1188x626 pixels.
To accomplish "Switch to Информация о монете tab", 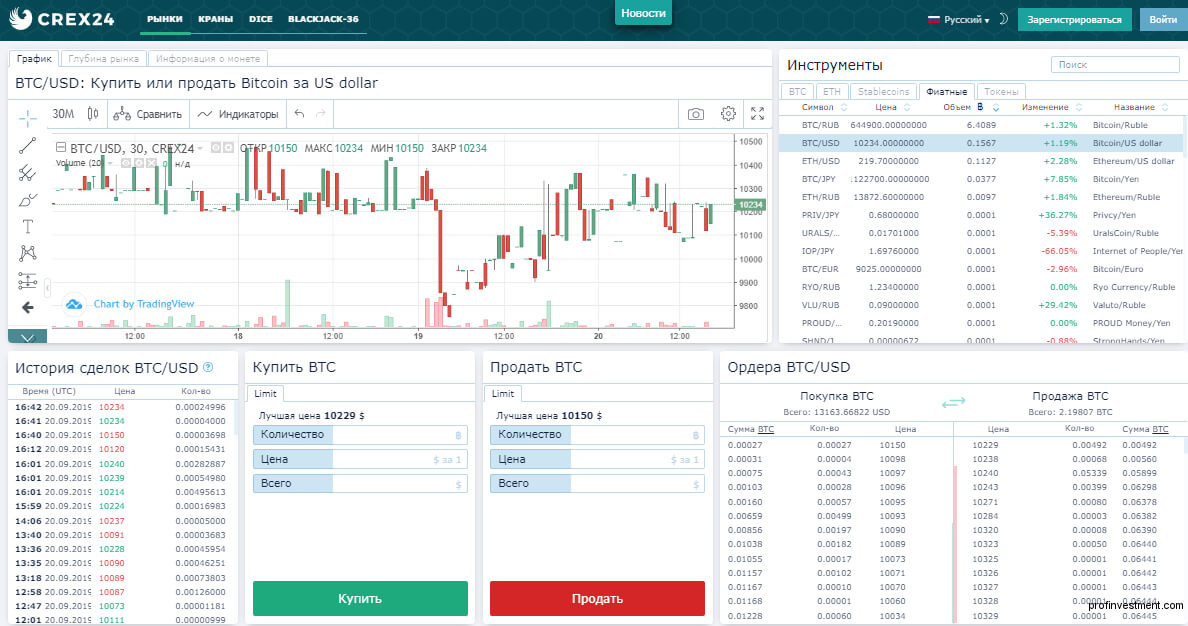I will pos(208,58).
